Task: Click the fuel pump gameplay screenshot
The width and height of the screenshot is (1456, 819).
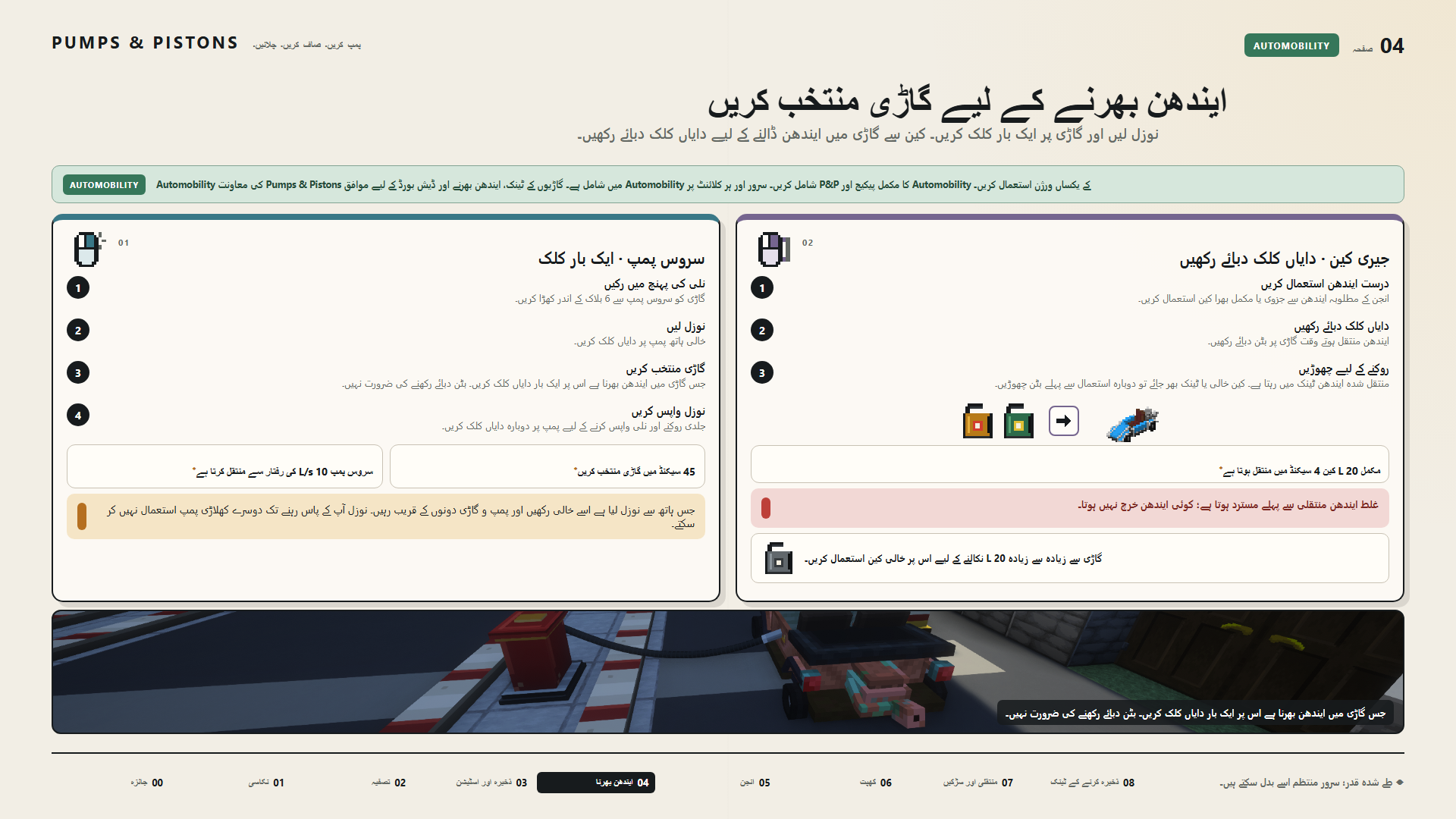Action: pyautogui.click(x=728, y=672)
